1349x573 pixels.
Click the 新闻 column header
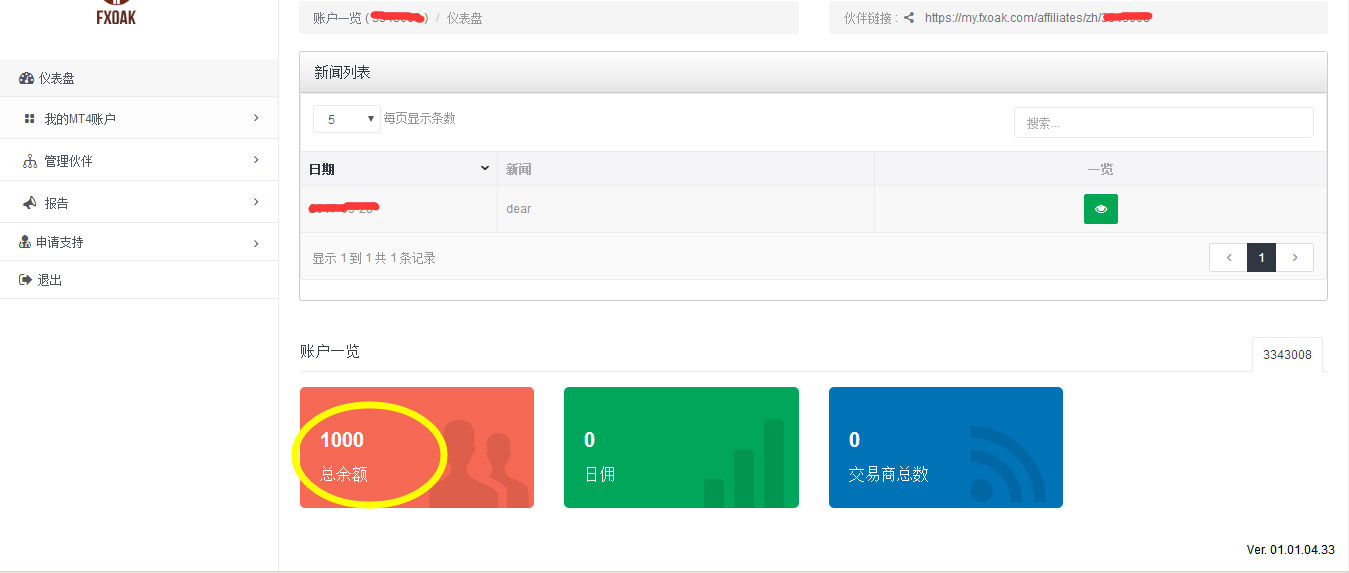pos(686,169)
